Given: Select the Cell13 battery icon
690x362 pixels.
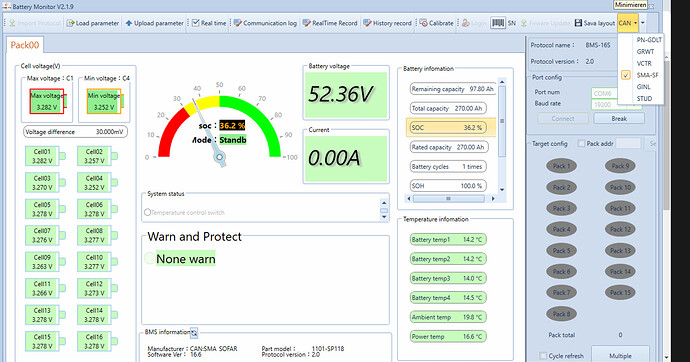Looking at the screenshot, I should tap(45, 315).
